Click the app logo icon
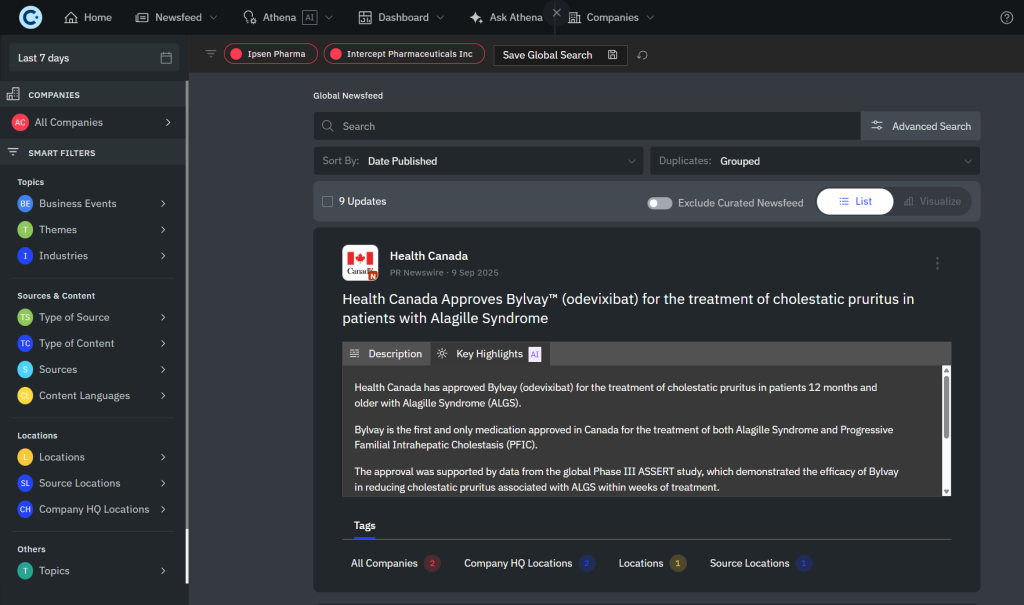1024x605 pixels. [30, 17]
